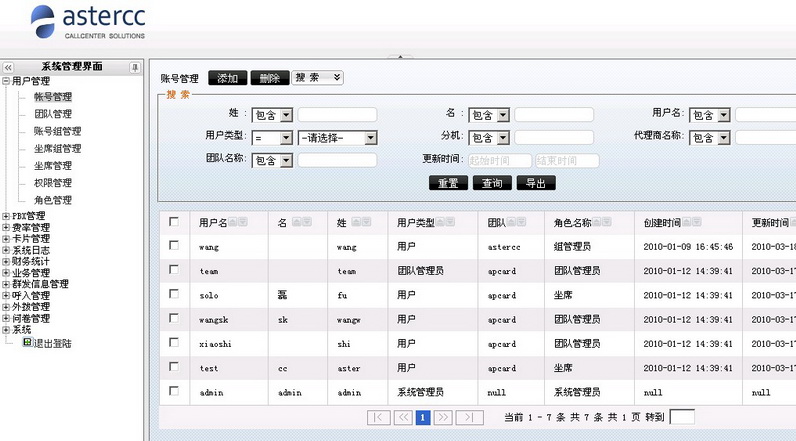This screenshot has width=796, height=441.
Task: Open 坐席组管理 in the sidebar
Action: coord(57,148)
